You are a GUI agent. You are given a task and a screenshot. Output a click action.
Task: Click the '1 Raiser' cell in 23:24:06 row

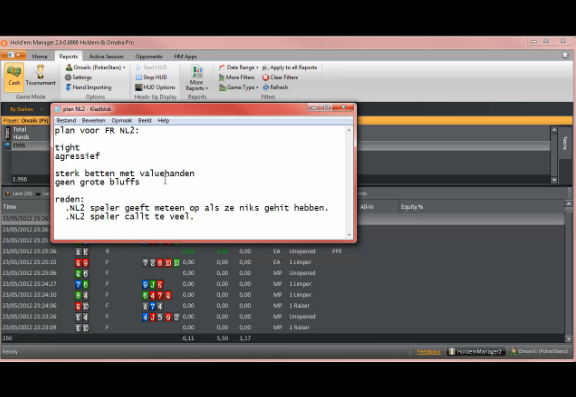click(x=299, y=306)
